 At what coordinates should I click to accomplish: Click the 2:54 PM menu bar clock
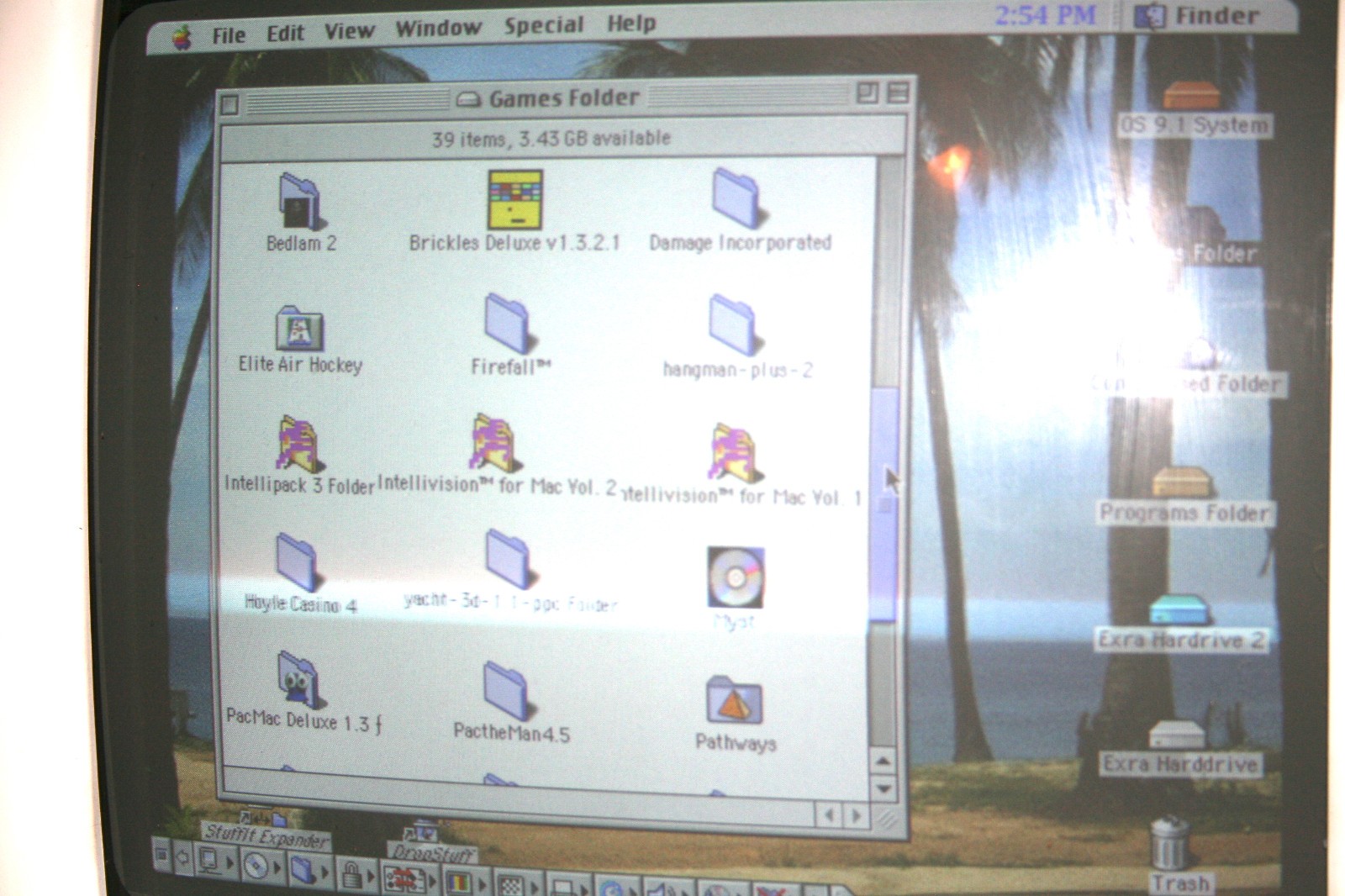coord(1045,15)
